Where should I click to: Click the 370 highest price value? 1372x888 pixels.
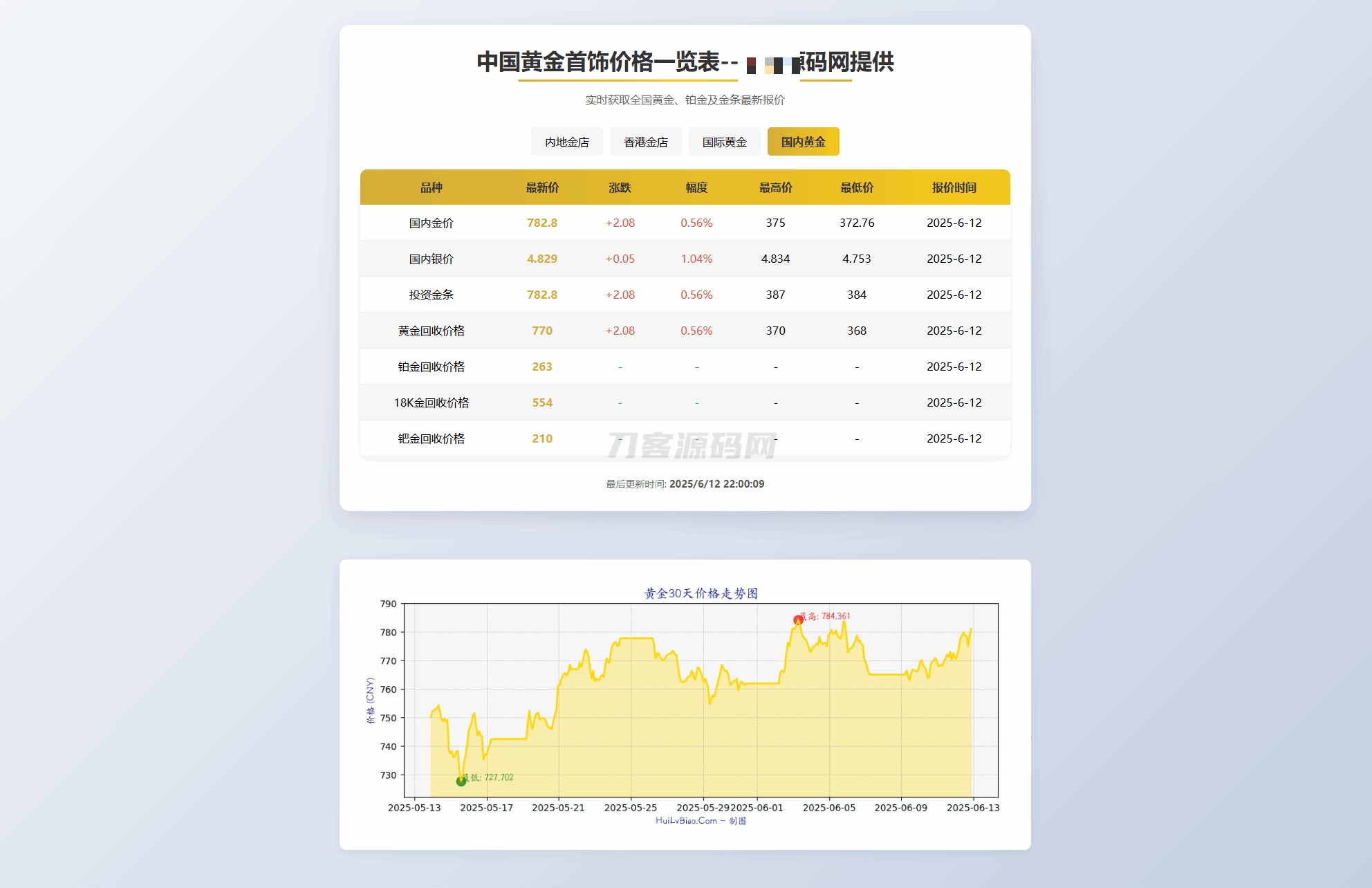pyautogui.click(x=776, y=331)
